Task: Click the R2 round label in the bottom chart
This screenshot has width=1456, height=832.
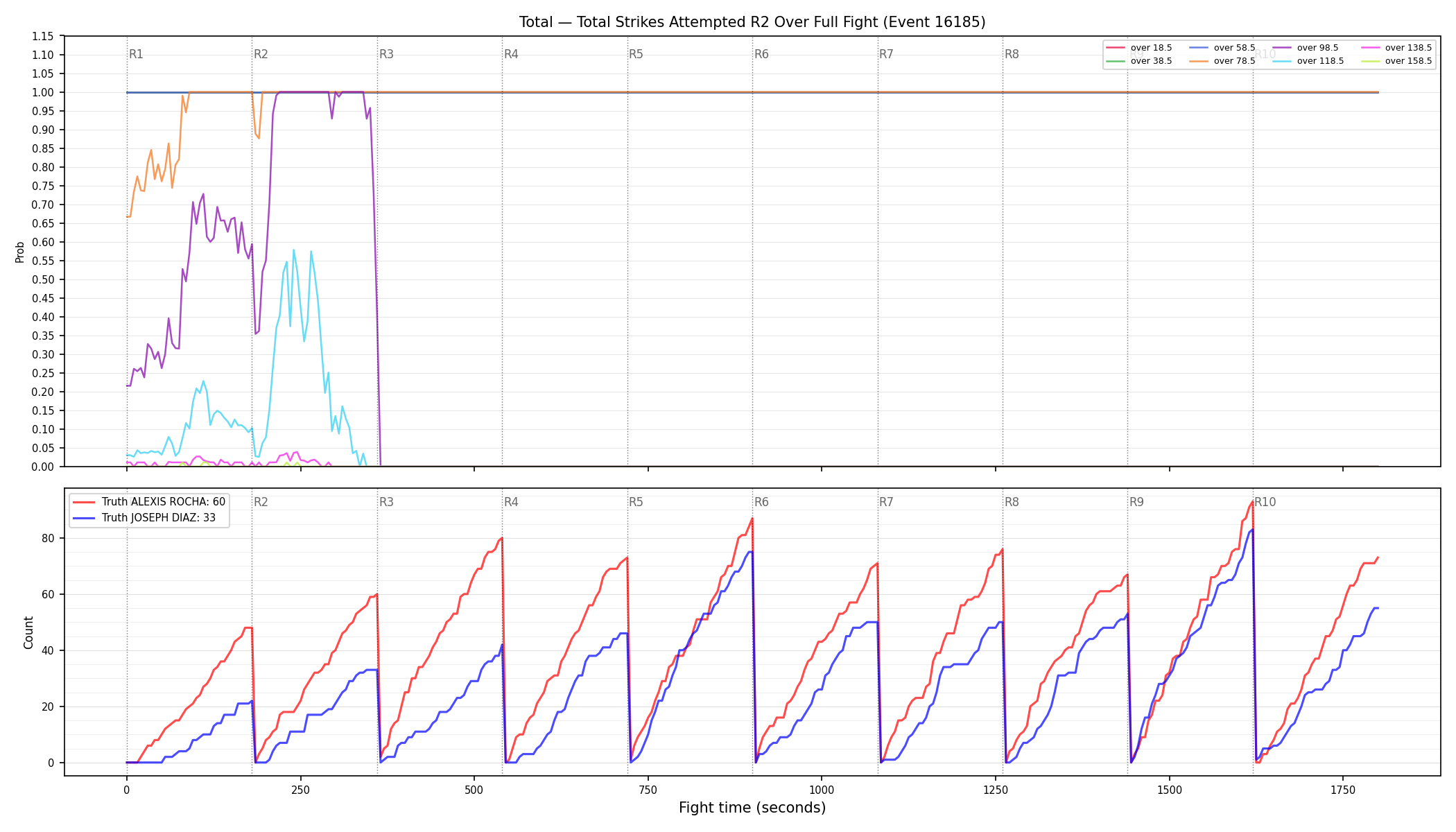Action: (x=261, y=502)
